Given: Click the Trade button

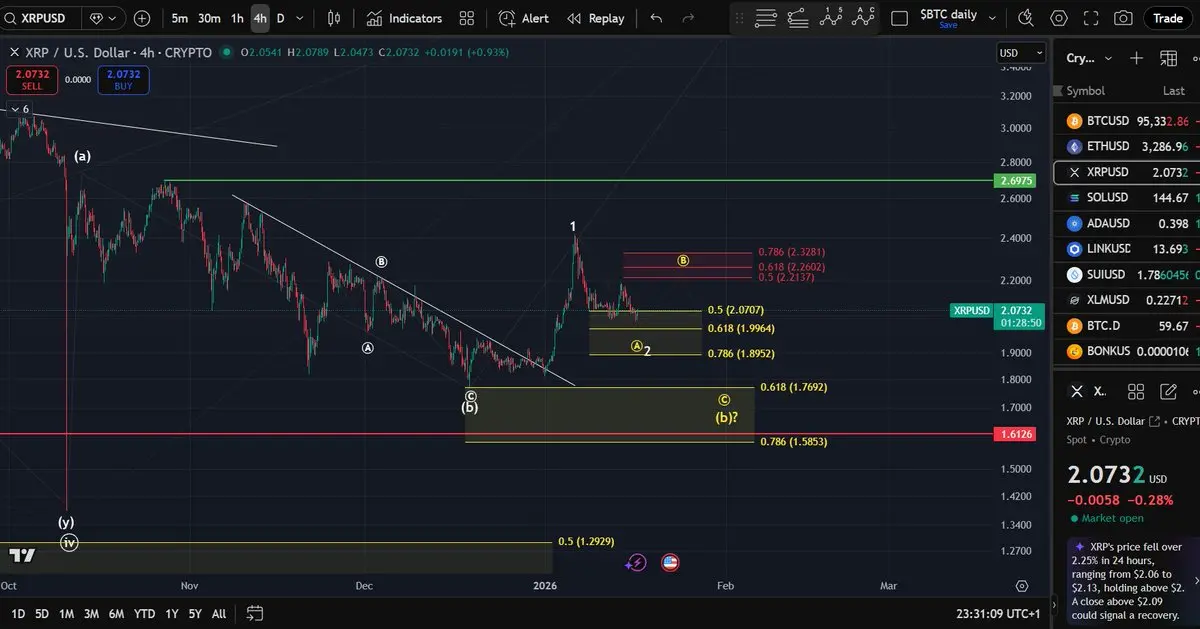Looking at the screenshot, I should point(1167,18).
